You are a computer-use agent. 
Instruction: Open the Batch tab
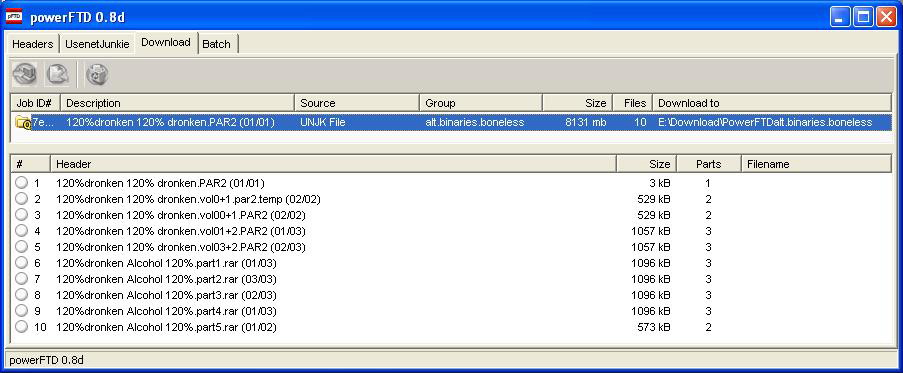pyautogui.click(x=217, y=44)
